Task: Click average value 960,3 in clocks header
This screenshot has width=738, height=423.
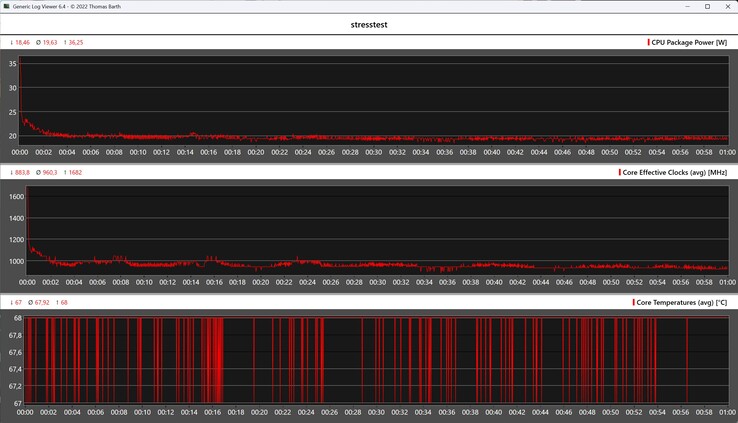Action: 46,173
